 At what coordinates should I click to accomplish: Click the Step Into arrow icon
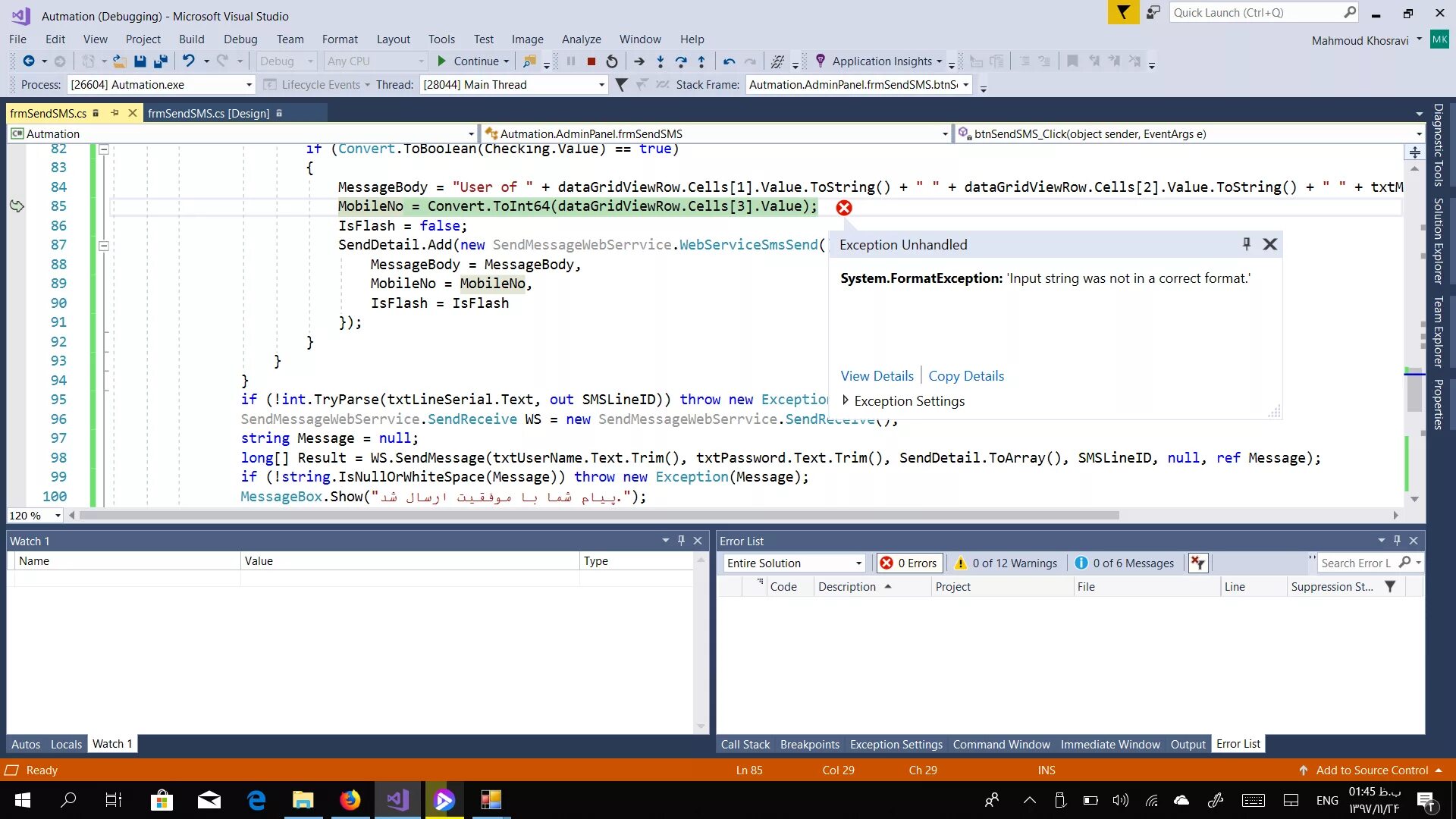click(661, 61)
